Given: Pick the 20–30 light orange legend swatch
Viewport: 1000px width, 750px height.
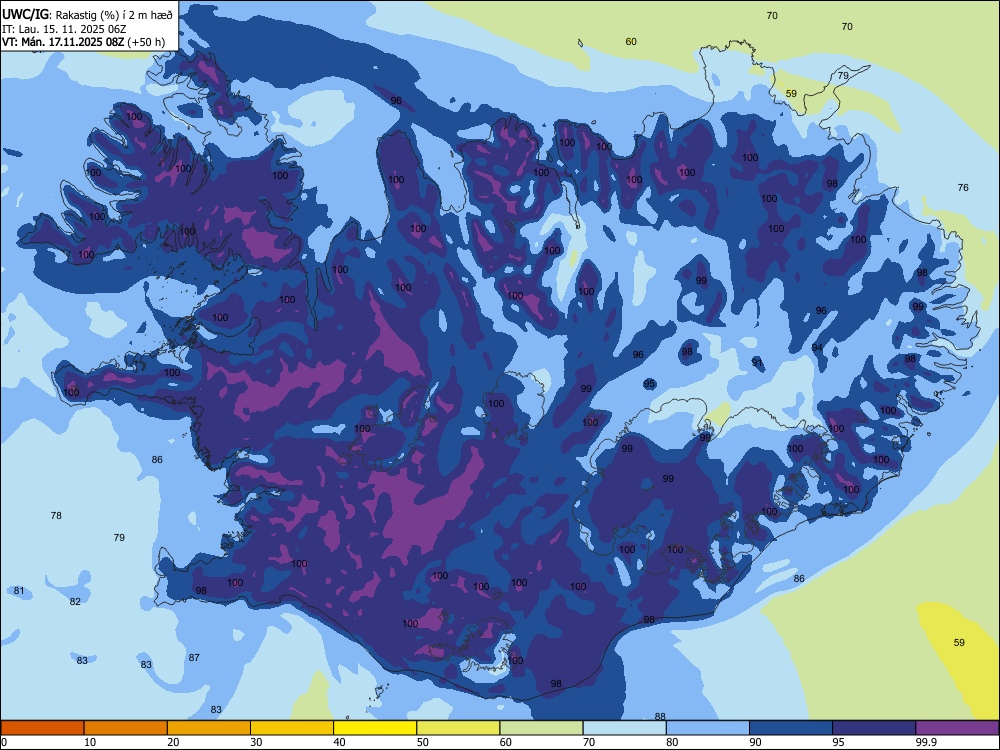Looking at the screenshot, I should tap(209, 728).
